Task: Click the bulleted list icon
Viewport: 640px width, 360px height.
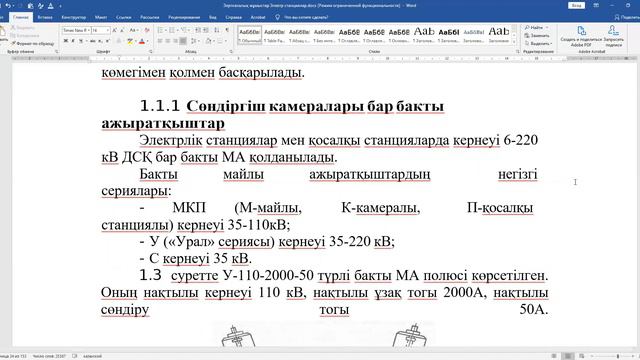Action: point(160,30)
